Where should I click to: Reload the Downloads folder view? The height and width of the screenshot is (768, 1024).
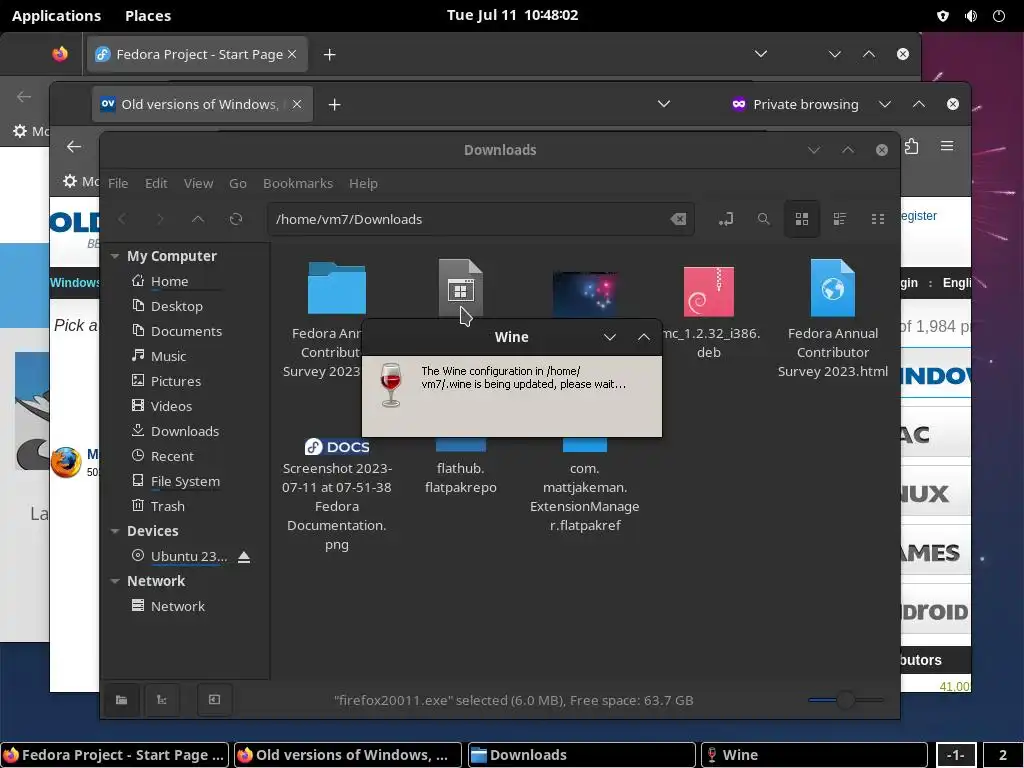point(236,219)
